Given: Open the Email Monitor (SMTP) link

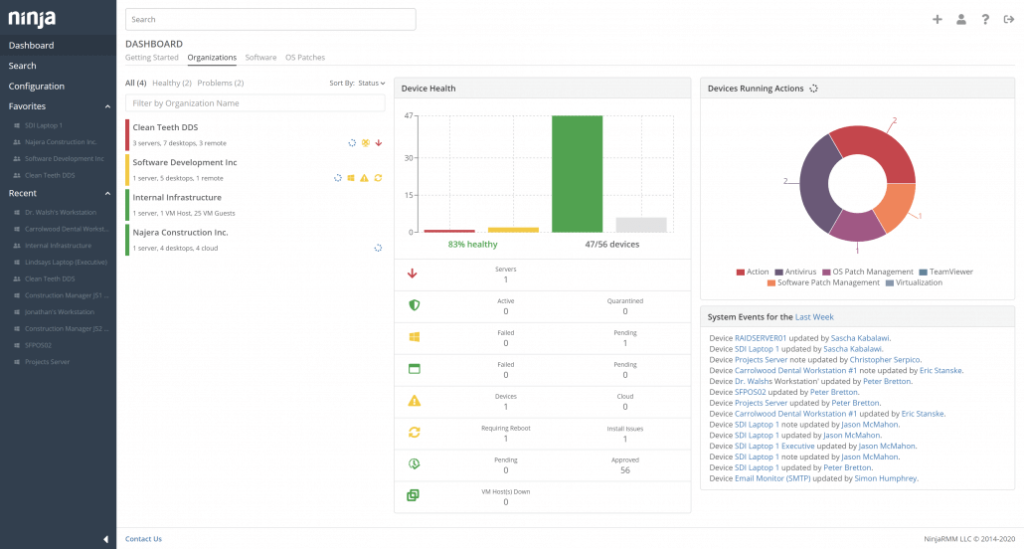Looking at the screenshot, I should [x=773, y=478].
